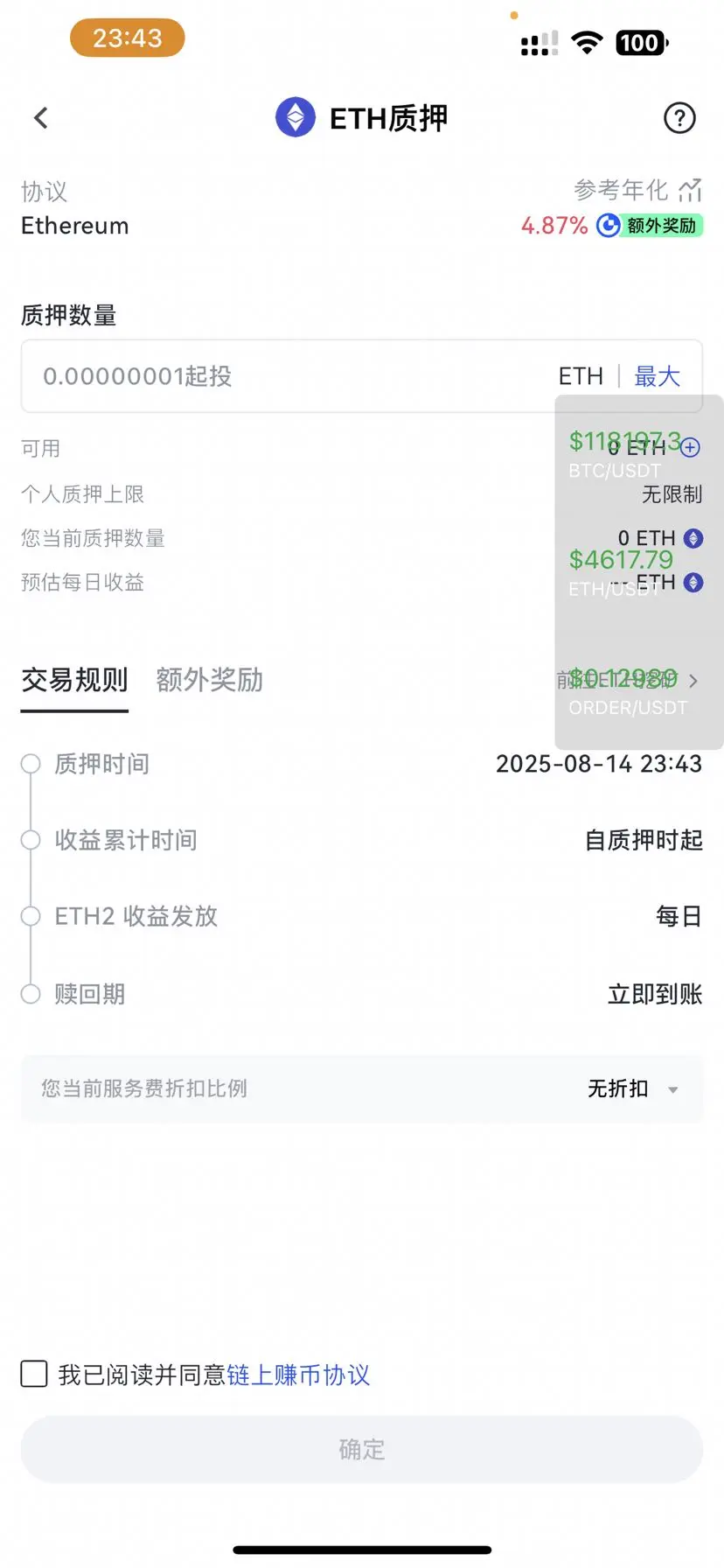
Task: Add funds with the plus icon beside 可用
Action: click(x=691, y=448)
